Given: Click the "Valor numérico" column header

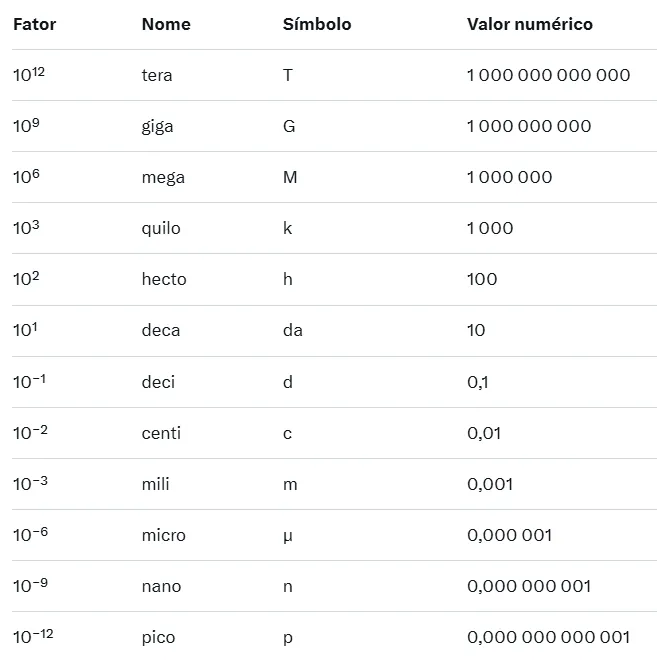Looking at the screenshot, I should click(x=529, y=25).
